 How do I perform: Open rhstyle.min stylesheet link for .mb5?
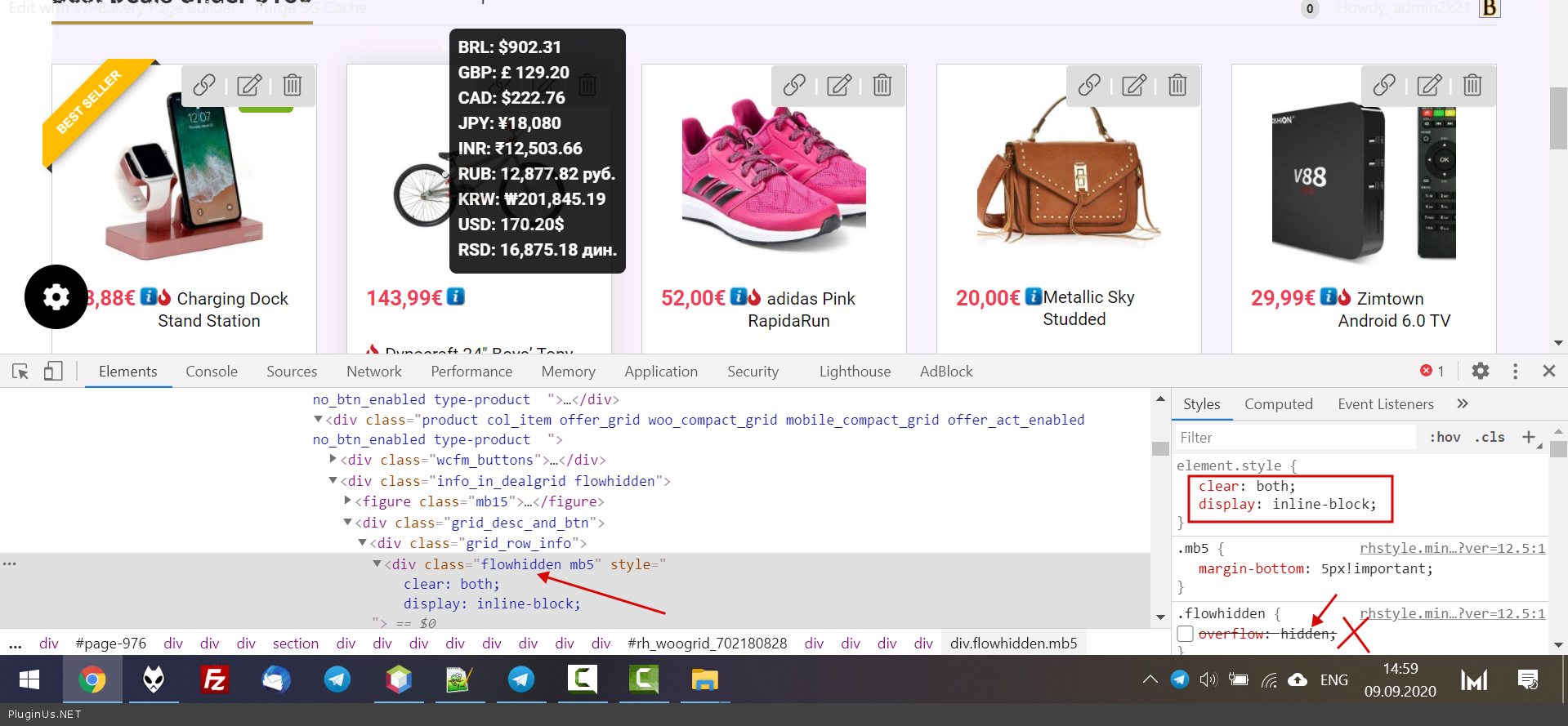tap(1451, 548)
